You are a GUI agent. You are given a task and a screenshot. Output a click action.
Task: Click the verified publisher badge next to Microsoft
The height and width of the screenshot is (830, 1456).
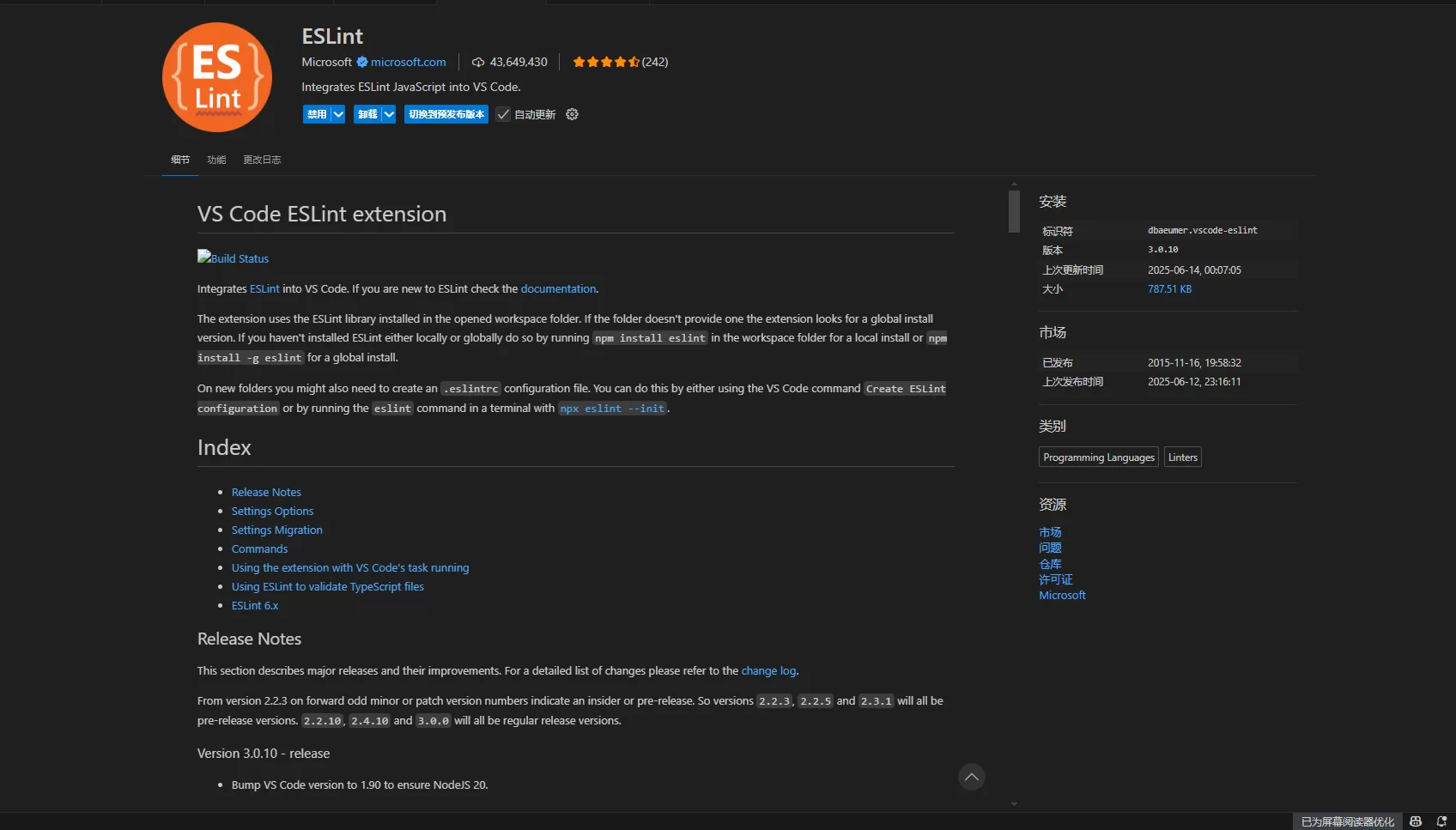click(362, 62)
